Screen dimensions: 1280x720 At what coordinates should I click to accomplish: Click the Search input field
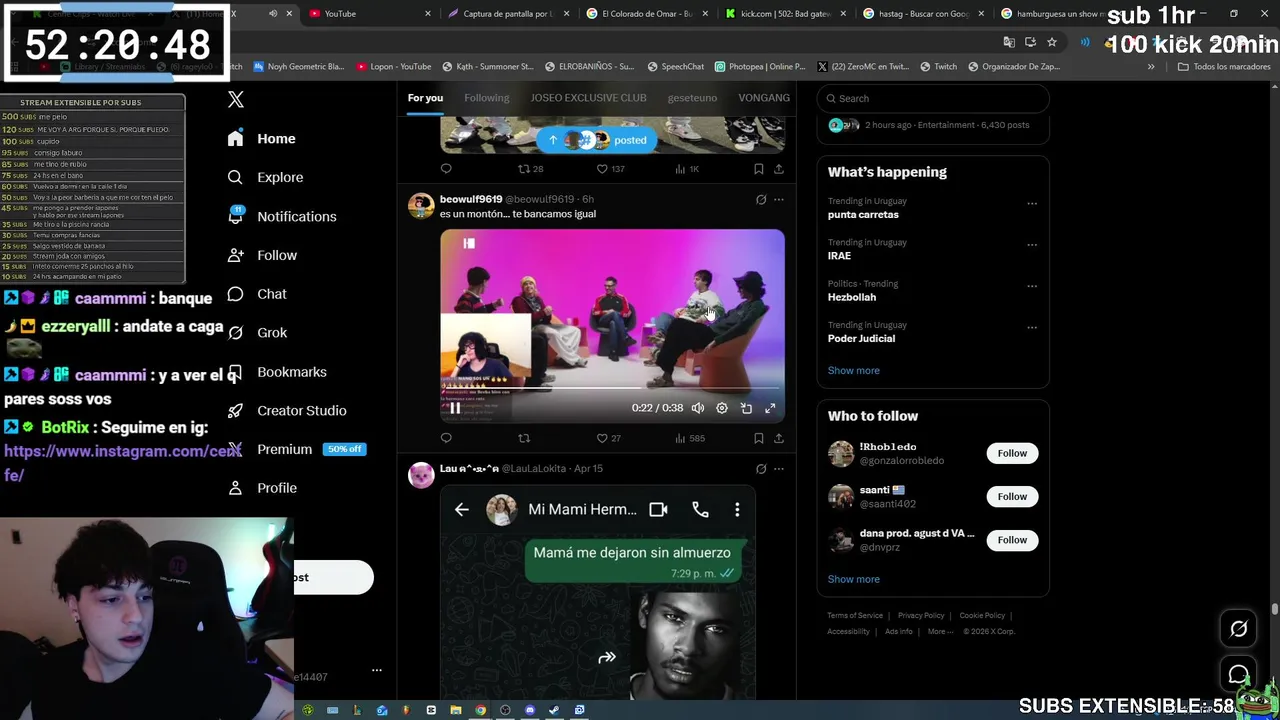933,98
